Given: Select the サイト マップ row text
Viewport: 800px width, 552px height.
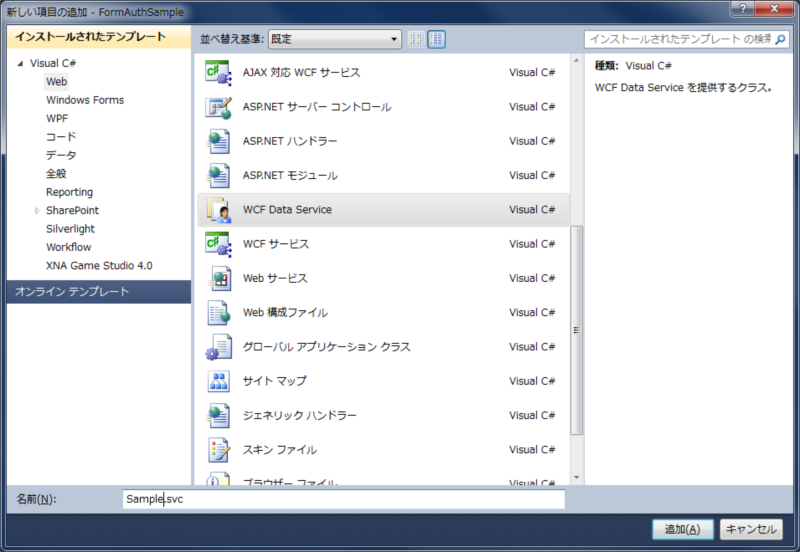Looking at the screenshot, I should tap(274, 381).
